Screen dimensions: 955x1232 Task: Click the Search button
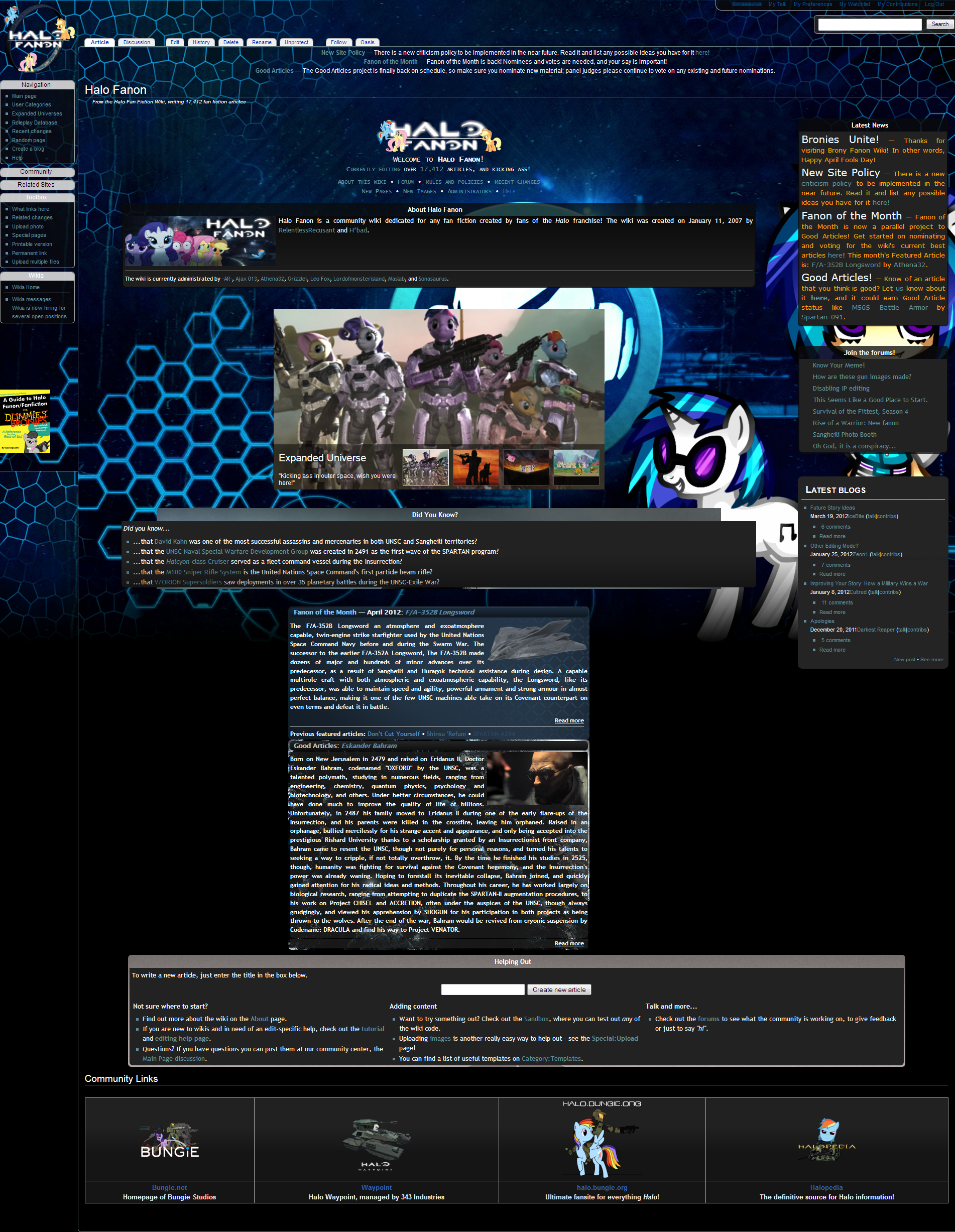click(x=940, y=24)
